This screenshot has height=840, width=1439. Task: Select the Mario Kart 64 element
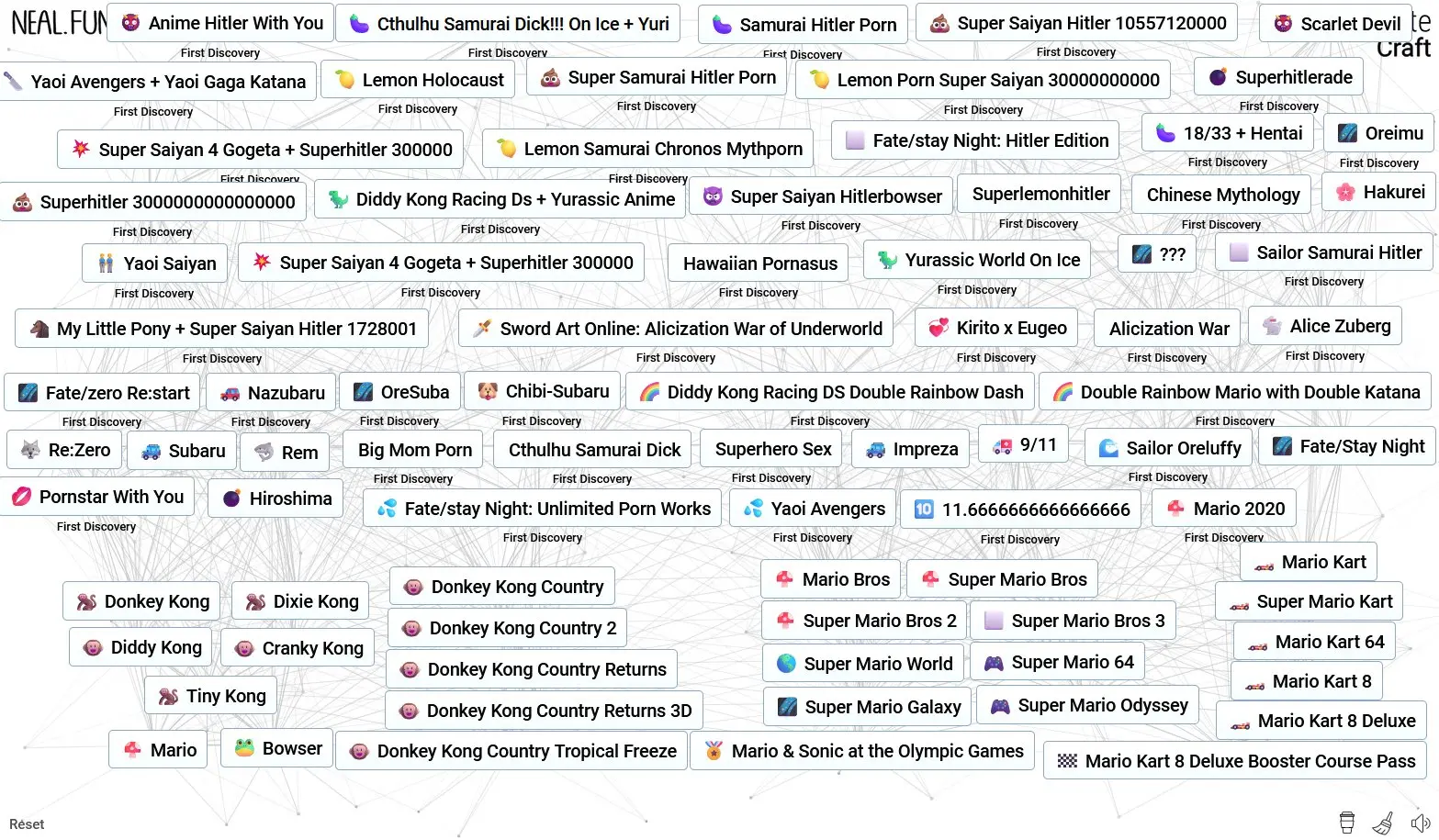pyautogui.click(x=1315, y=642)
